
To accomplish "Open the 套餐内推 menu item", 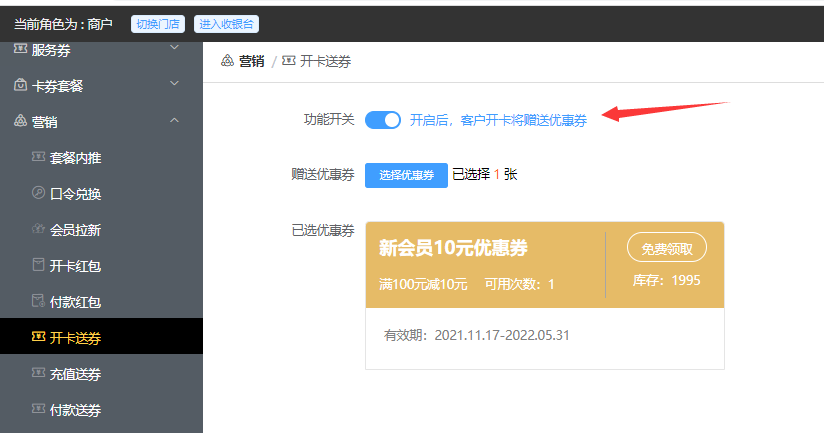I will pyautogui.click(x=101, y=158).
